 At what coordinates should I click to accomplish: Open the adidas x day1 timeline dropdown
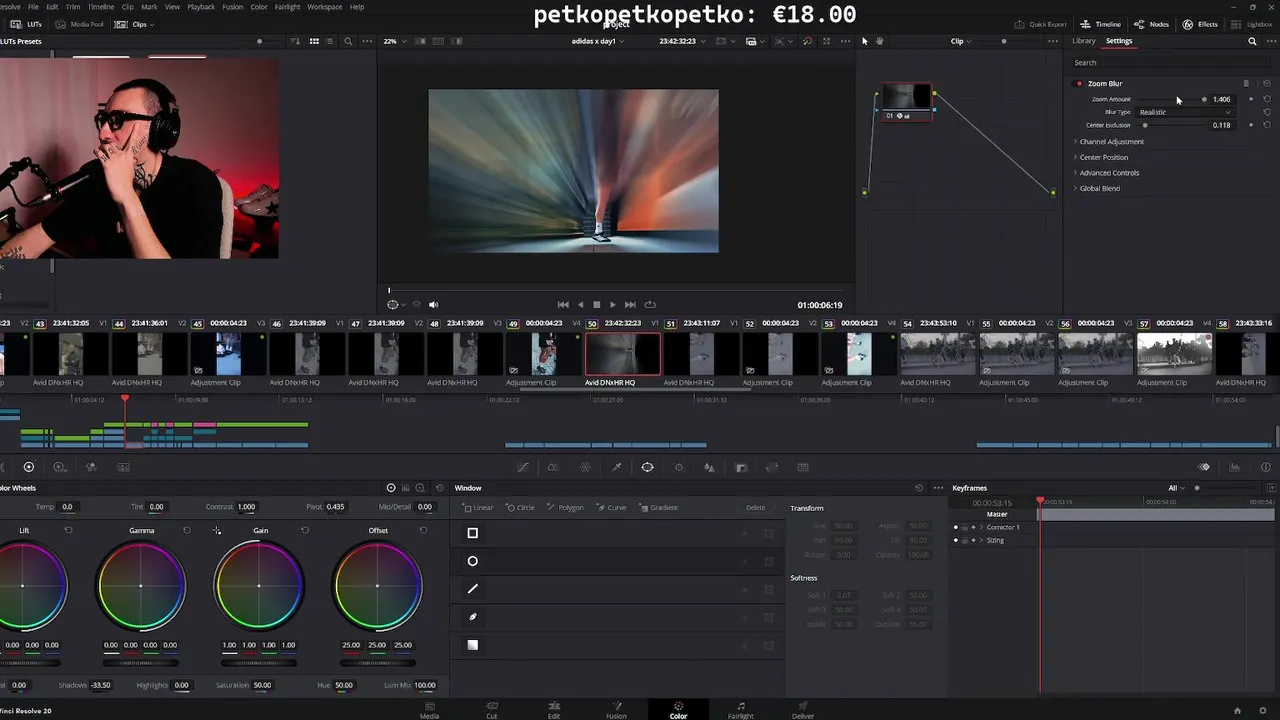598,41
